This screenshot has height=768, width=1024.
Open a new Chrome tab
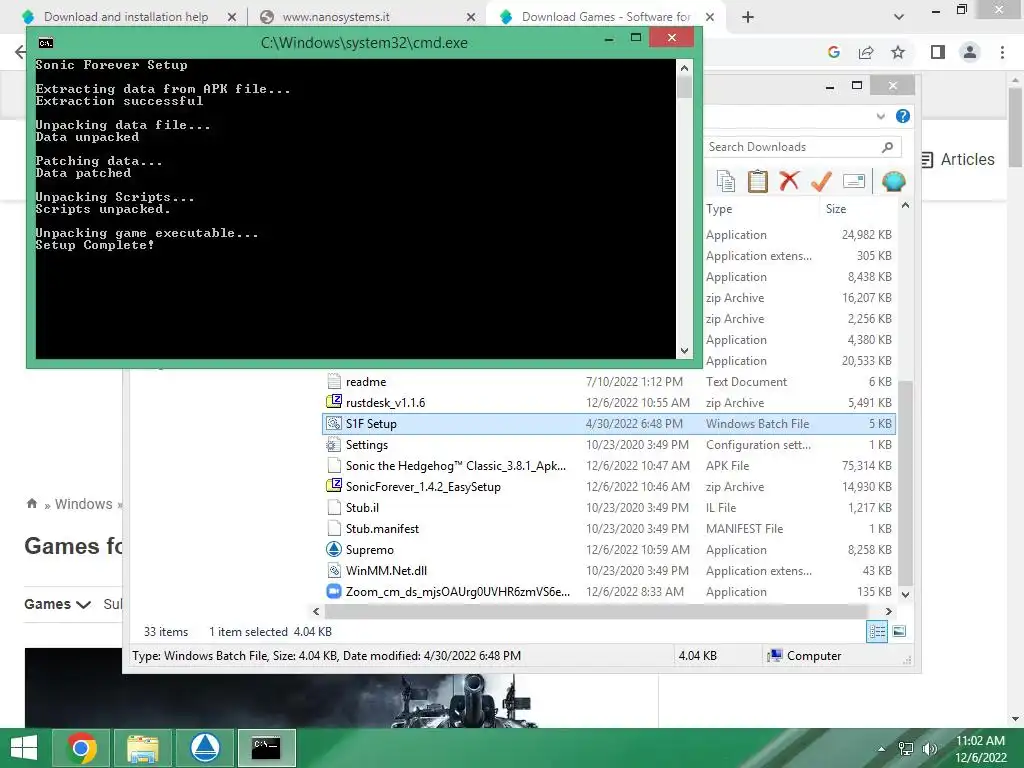click(748, 17)
